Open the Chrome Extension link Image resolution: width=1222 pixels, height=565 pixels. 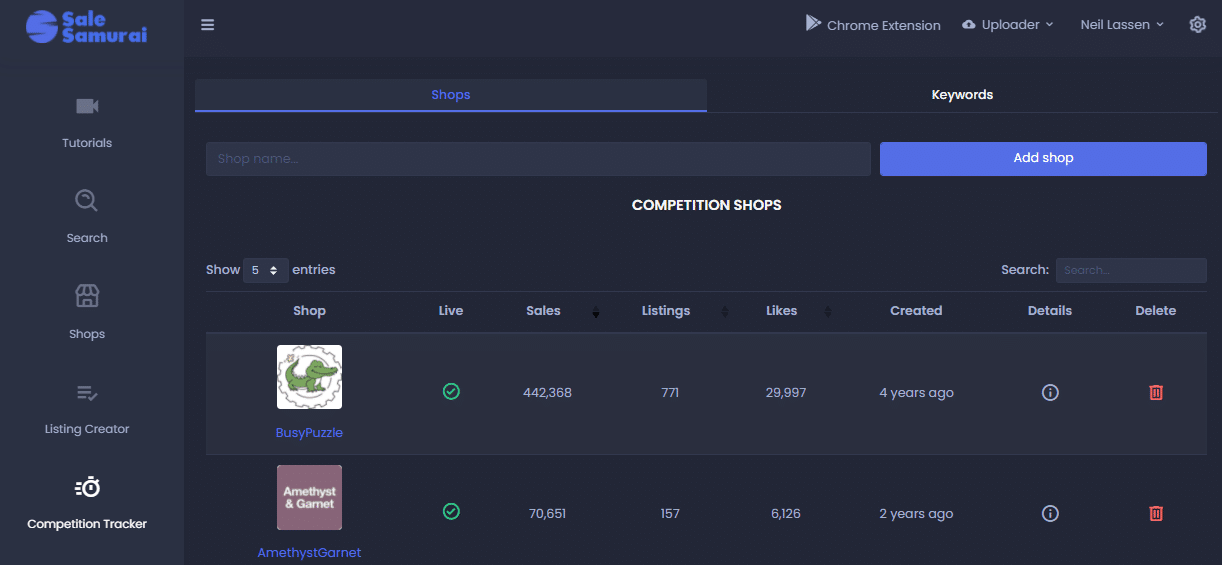pos(873,25)
